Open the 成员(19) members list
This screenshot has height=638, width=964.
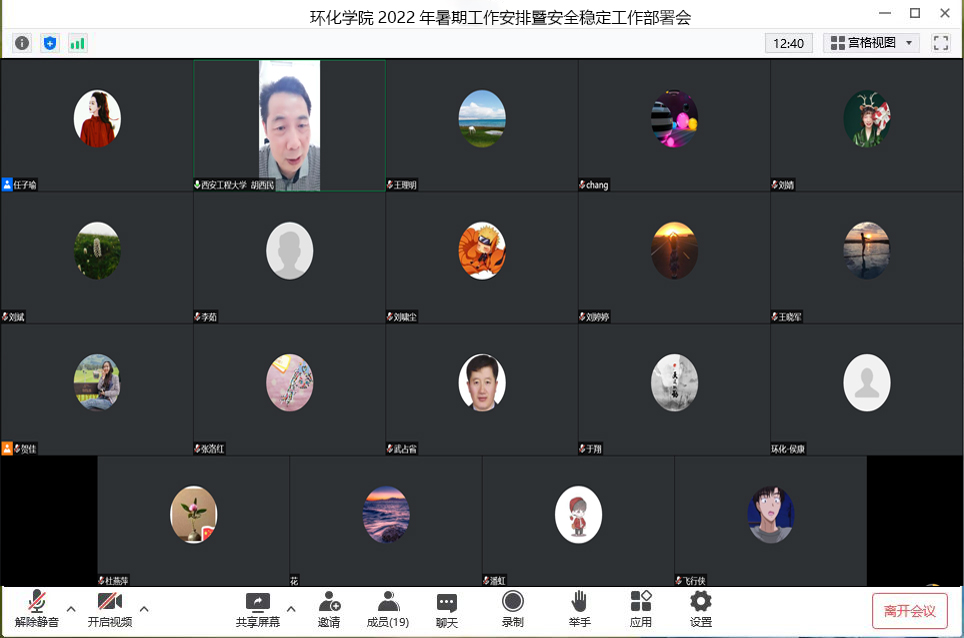388,608
